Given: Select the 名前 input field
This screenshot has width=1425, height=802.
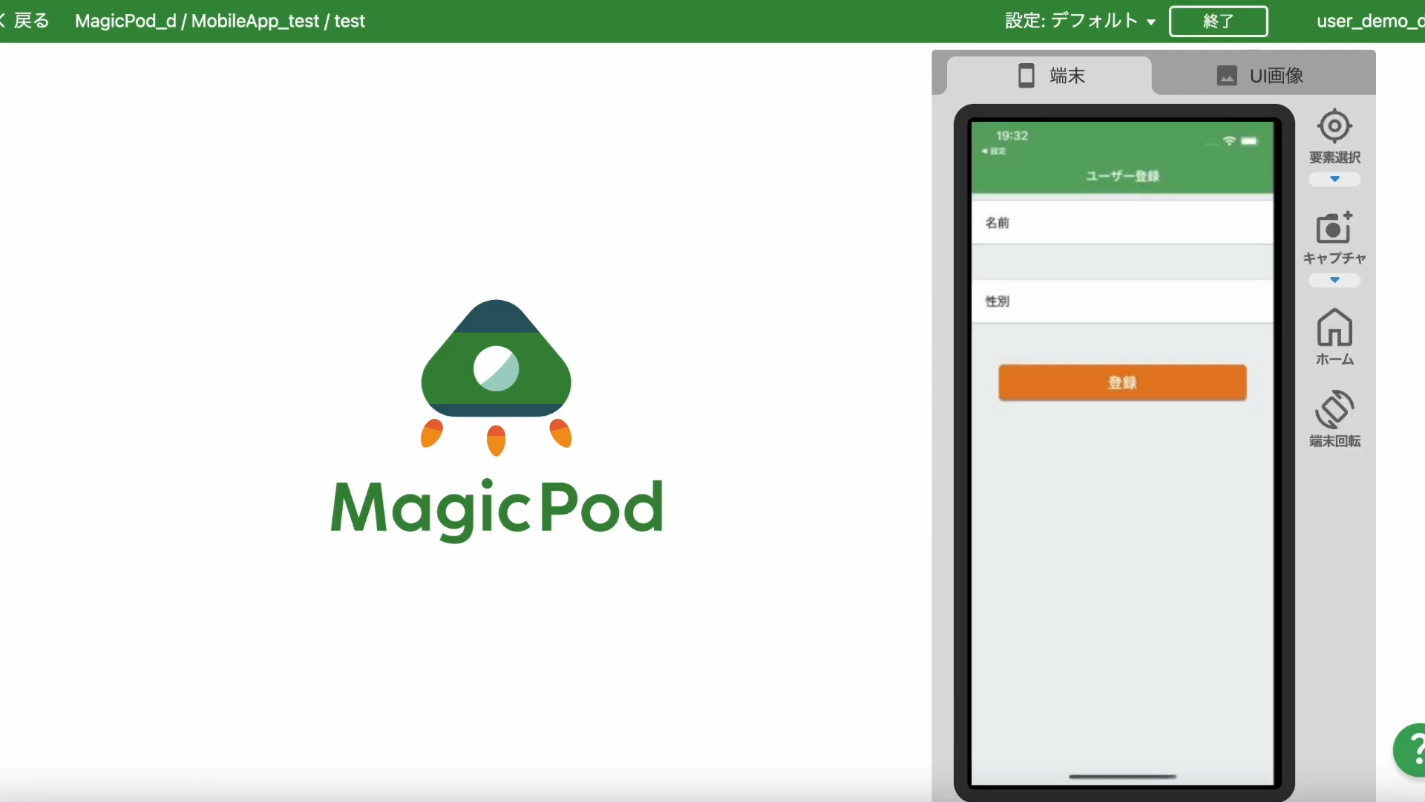Looking at the screenshot, I should pos(1122,222).
